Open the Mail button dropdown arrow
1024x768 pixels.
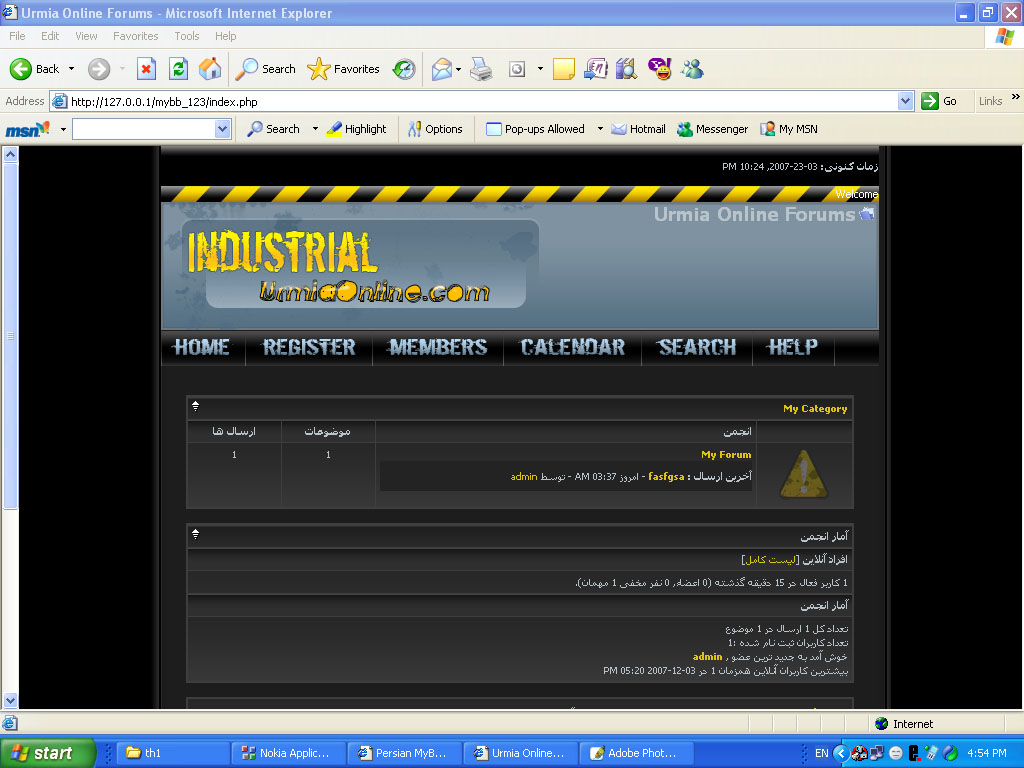coord(458,69)
